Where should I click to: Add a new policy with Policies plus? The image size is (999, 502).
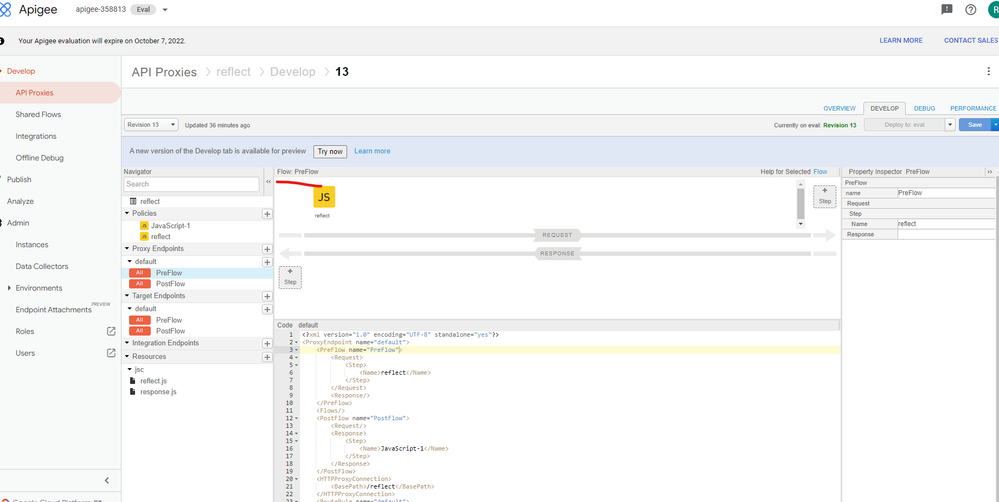pos(268,213)
